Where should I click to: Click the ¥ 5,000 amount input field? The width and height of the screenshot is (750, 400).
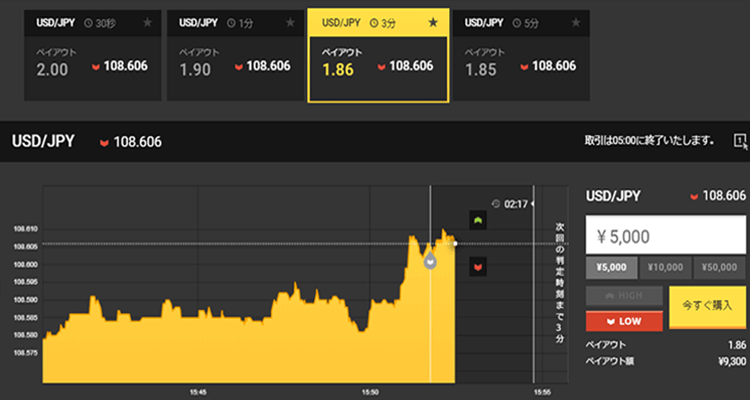[665, 236]
